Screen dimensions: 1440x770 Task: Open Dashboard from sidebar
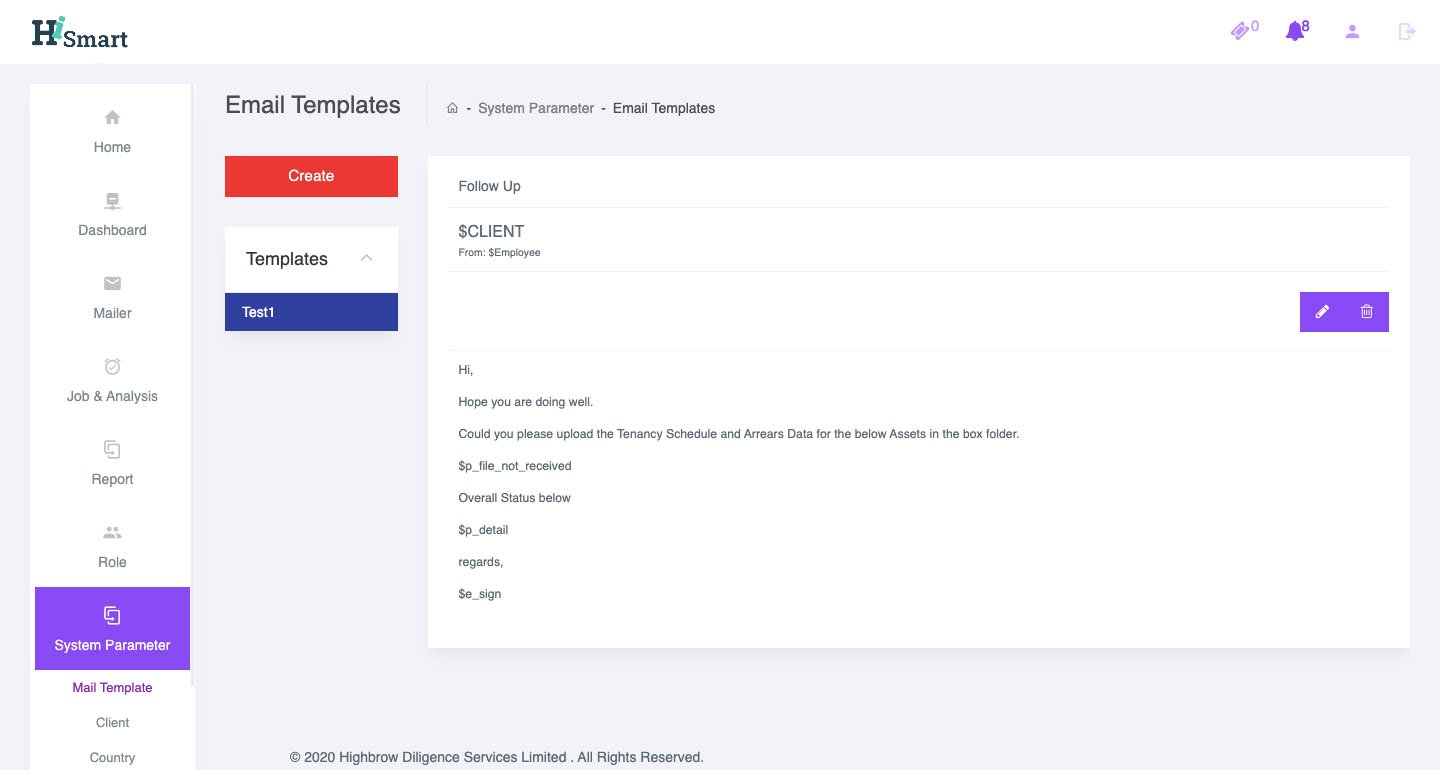pos(112,215)
